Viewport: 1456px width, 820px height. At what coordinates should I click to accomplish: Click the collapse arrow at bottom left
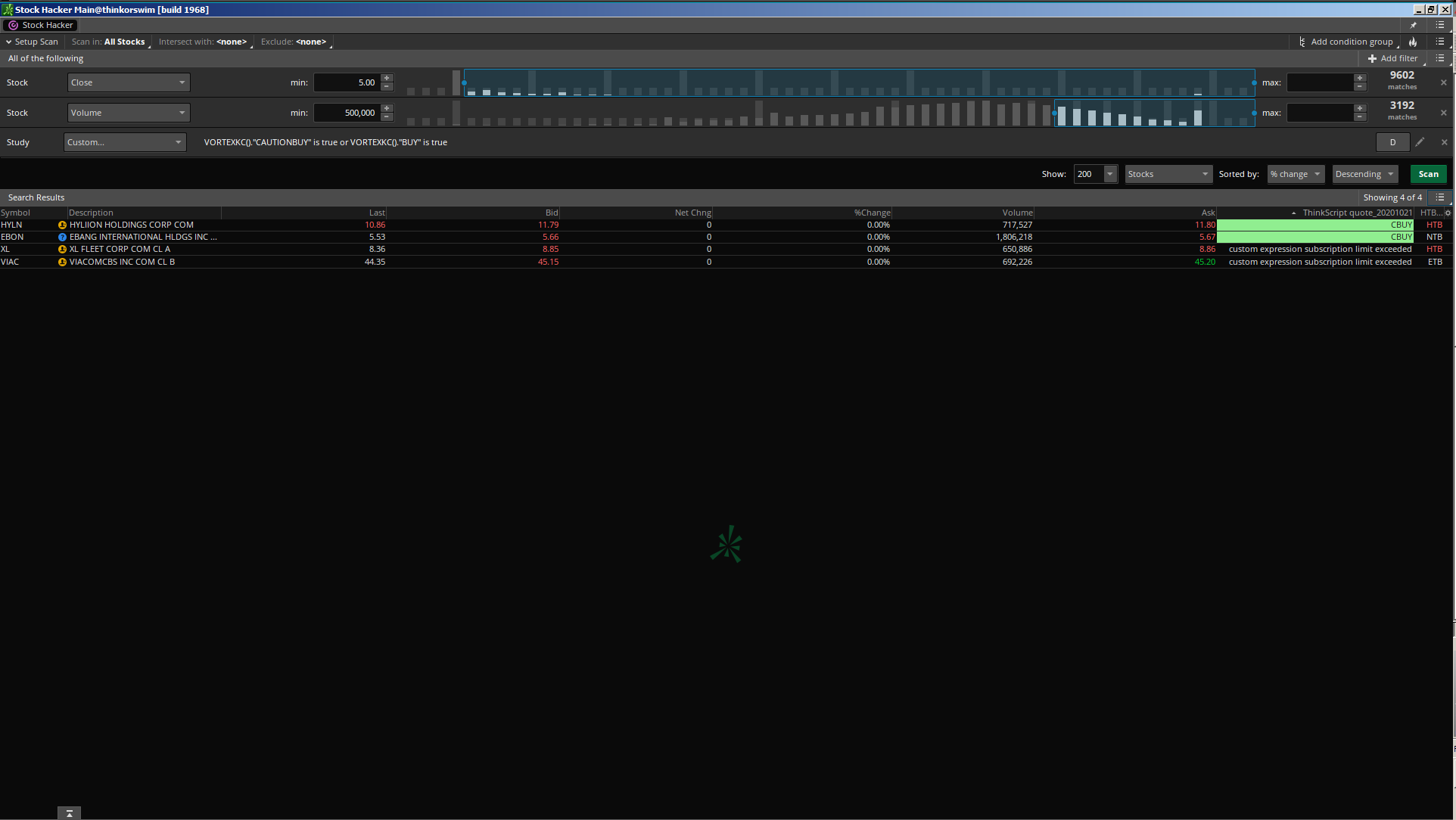[69, 813]
